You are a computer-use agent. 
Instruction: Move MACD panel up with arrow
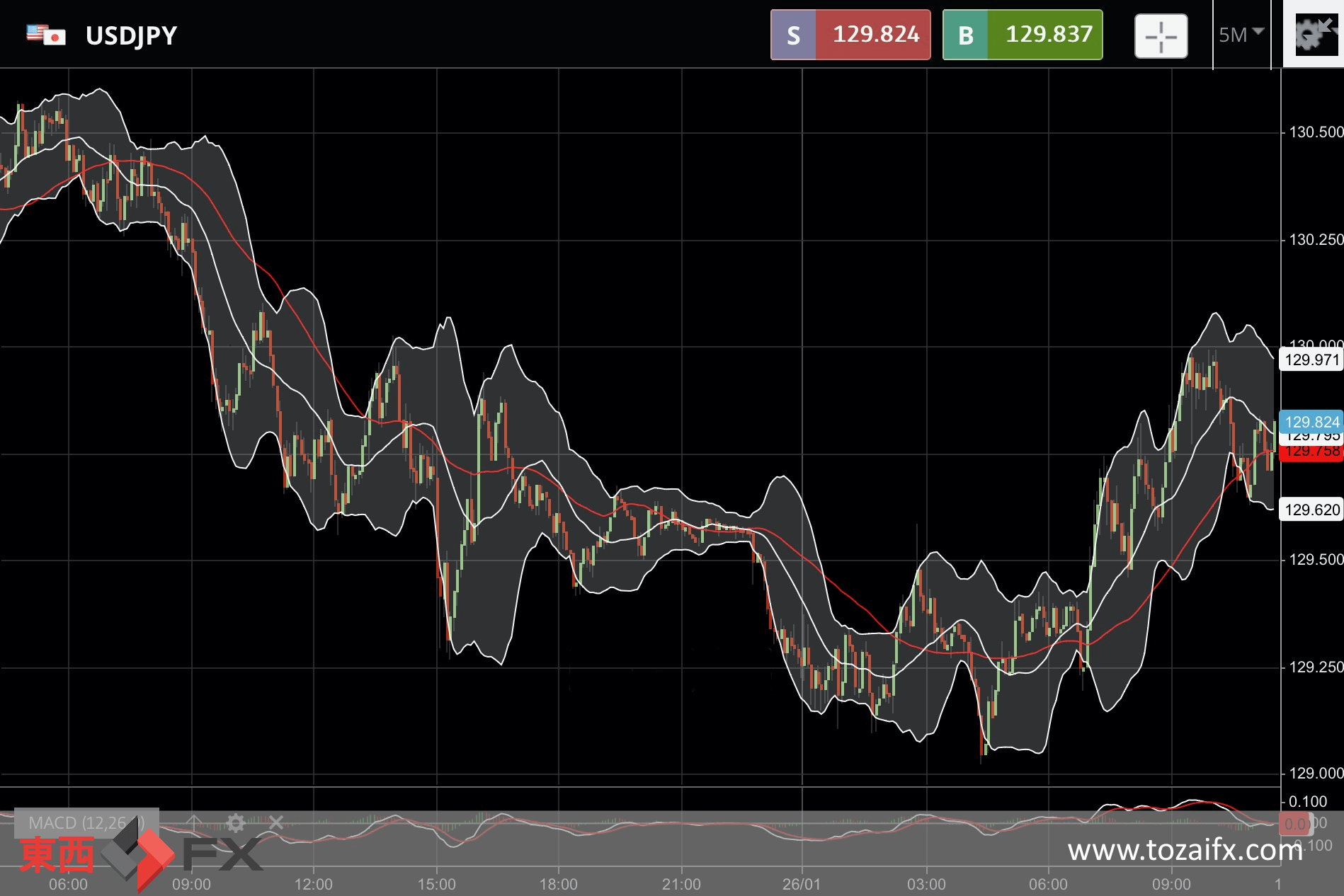194,822
